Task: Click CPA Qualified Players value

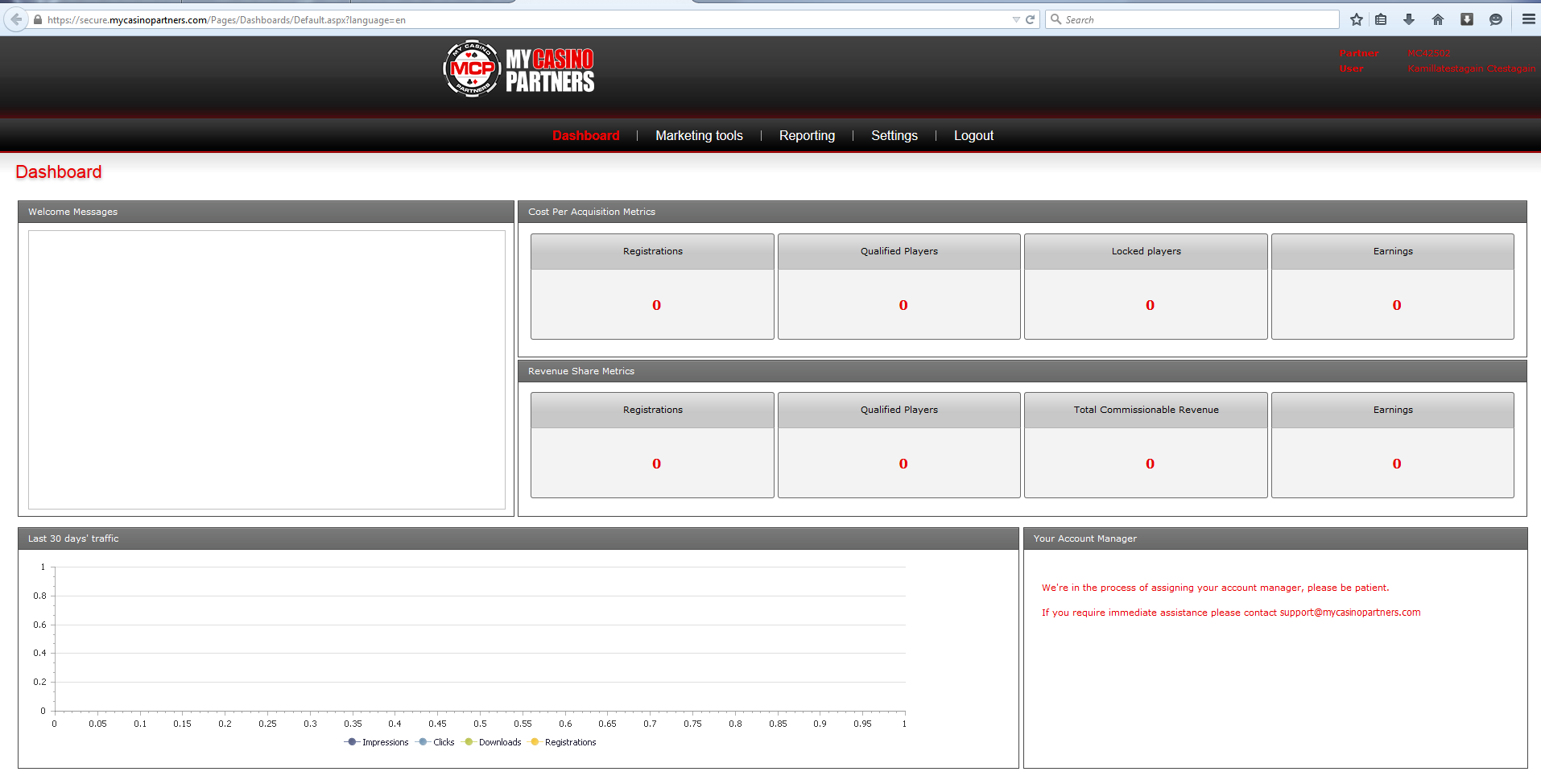Action: pos(903,305)
